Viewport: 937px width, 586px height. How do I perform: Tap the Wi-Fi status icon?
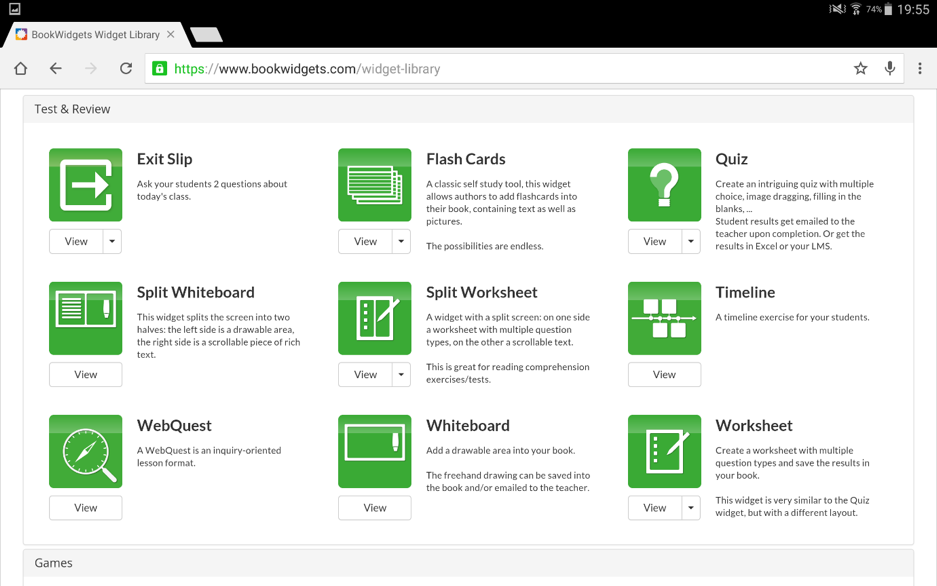point(856,9)
